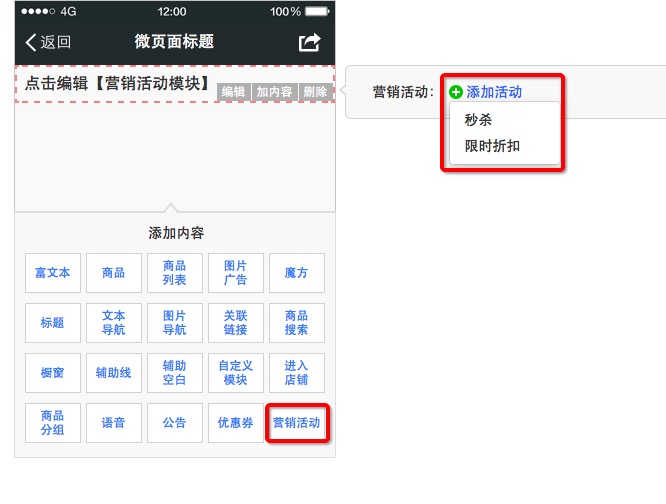Click the green plus icon next to 添加活动

[456, 92]
